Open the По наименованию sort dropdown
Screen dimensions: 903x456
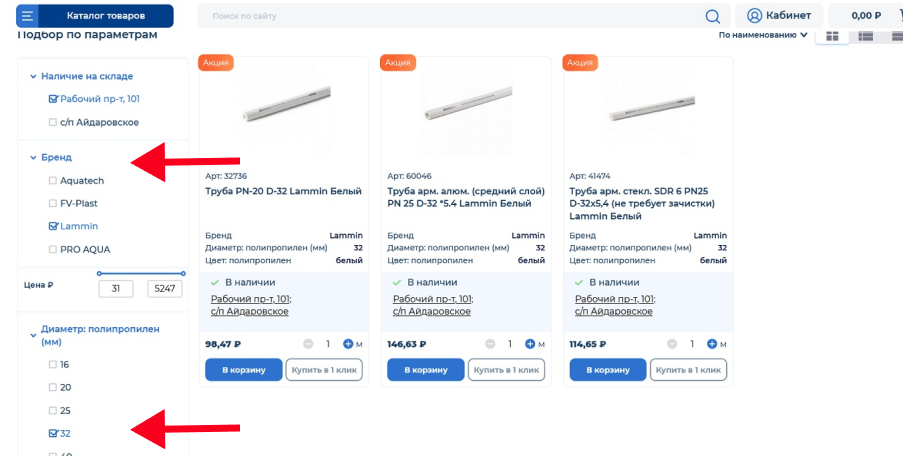coord(763,35)
